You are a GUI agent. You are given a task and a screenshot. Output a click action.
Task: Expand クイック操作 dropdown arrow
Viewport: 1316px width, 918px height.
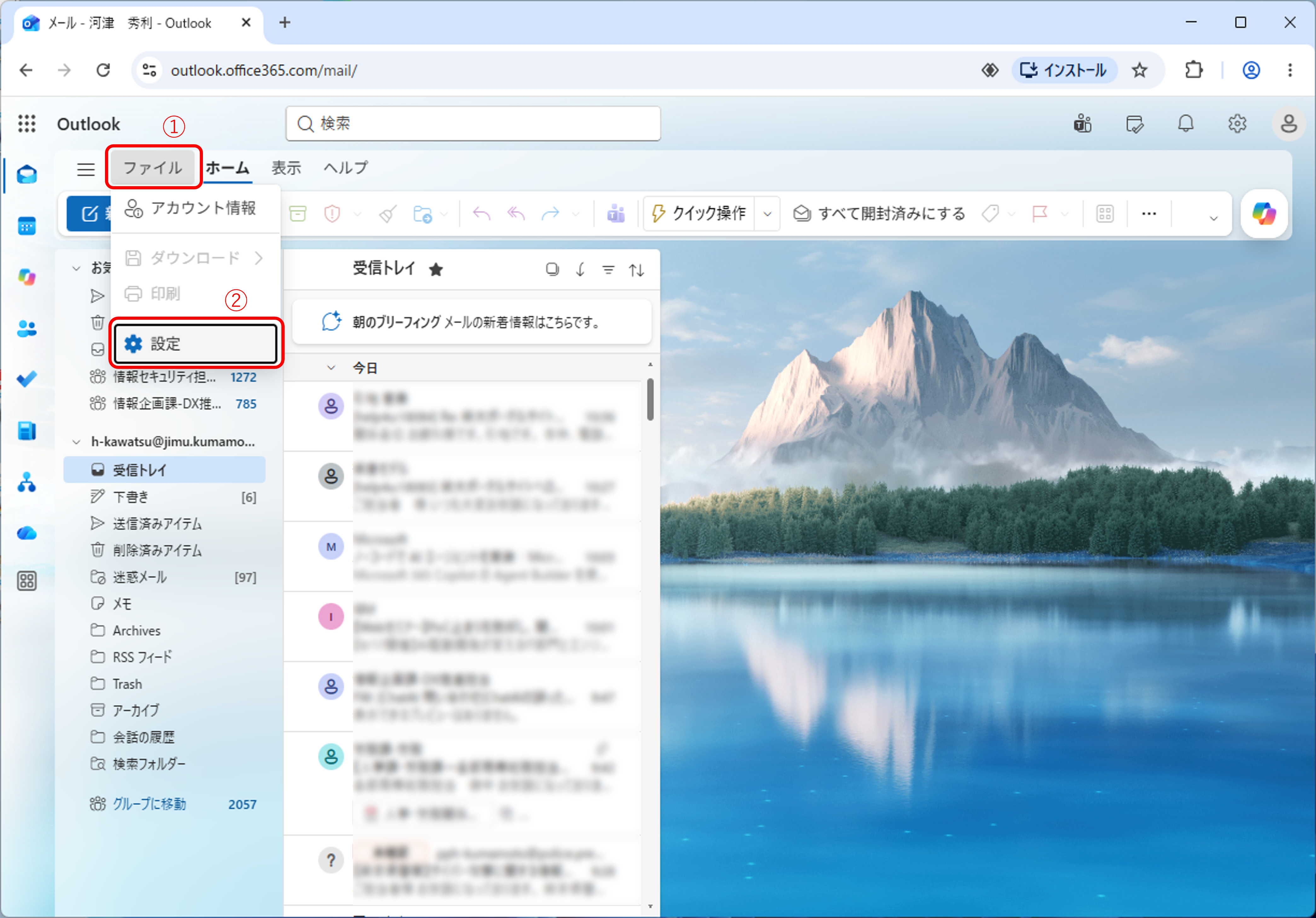click(x=767, y=214)
